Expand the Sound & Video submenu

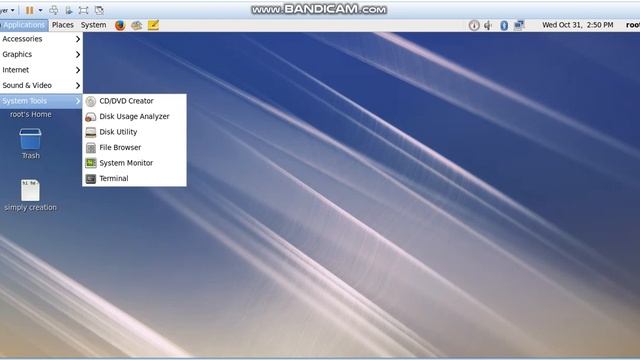(41, 85)
